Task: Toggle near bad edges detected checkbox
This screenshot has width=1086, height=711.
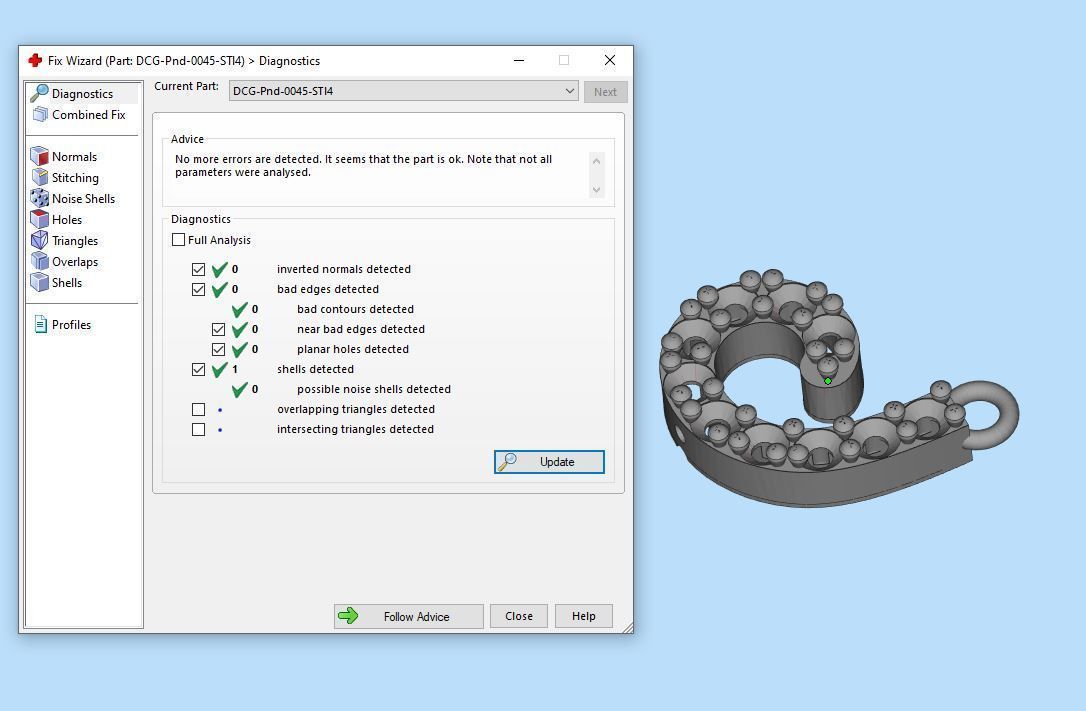Action: pos(219,330)
